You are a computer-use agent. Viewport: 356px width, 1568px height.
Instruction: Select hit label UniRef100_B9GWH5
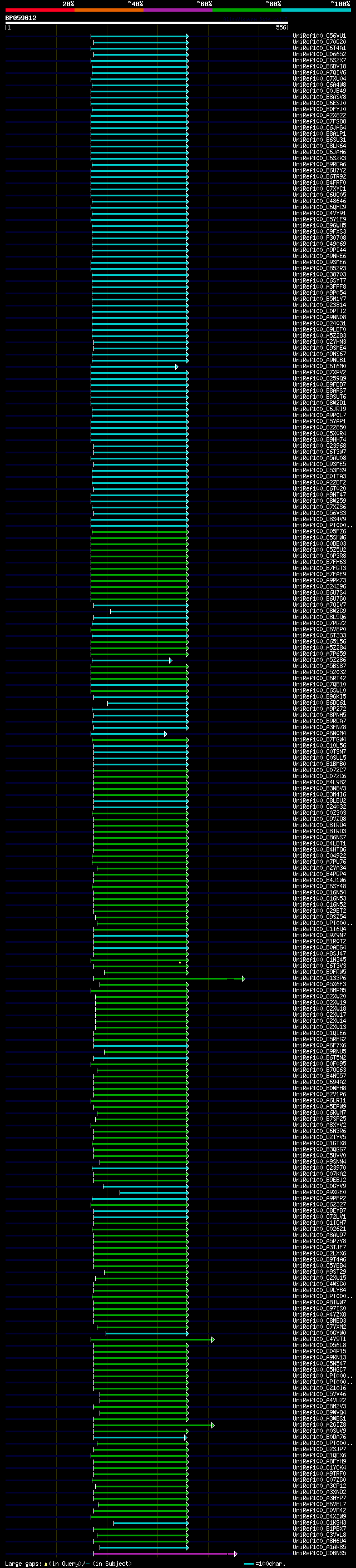pos(319,226)
